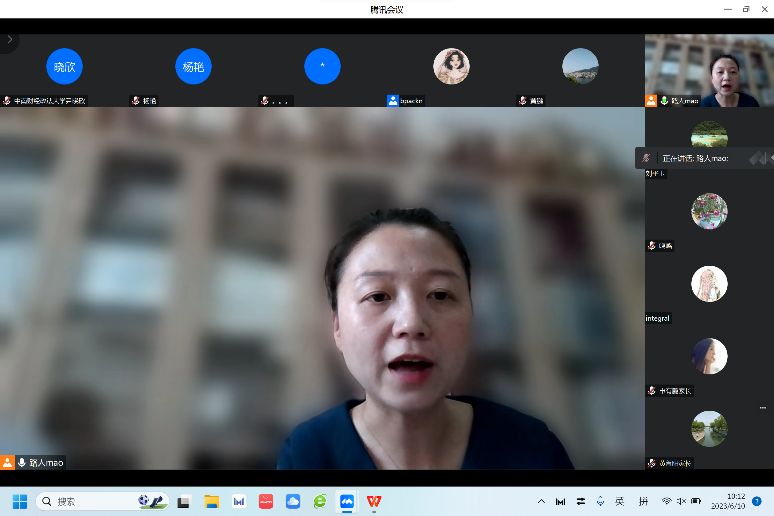Click the orange host icon at bottom-left
774x516 pixels.
[x=8, y=463]
